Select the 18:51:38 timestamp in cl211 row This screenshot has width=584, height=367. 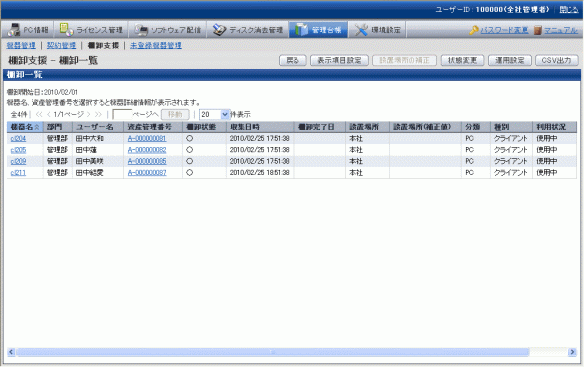pyautogui.click(x=260, y=173)
